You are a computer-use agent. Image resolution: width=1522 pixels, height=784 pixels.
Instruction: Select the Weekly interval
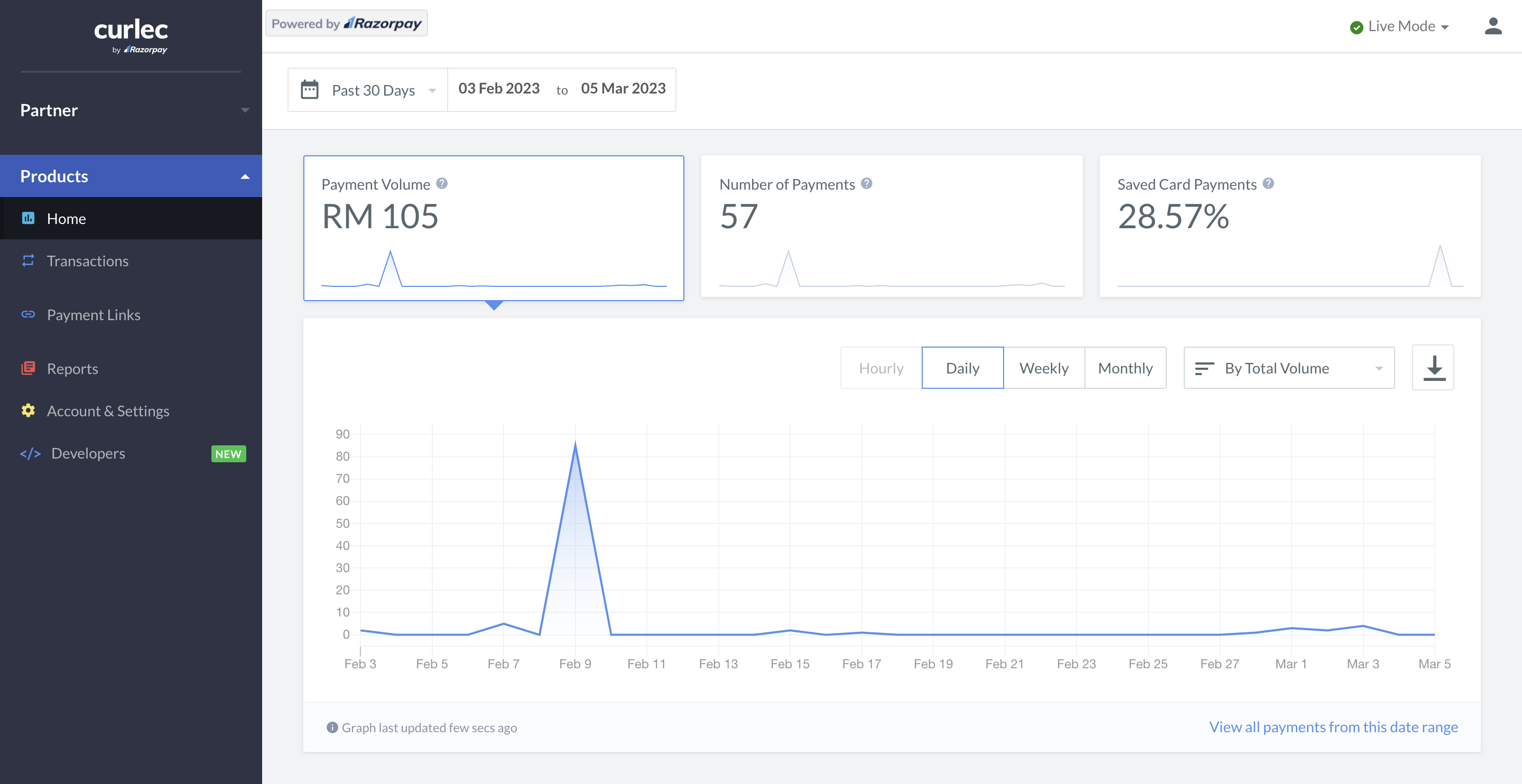click(1044, 368)
